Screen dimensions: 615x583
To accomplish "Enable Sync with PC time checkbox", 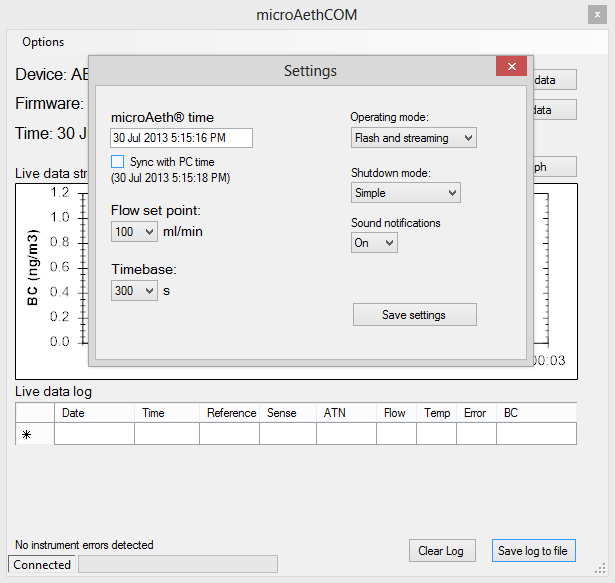I will pyautogui.click(x=118, y=161).
